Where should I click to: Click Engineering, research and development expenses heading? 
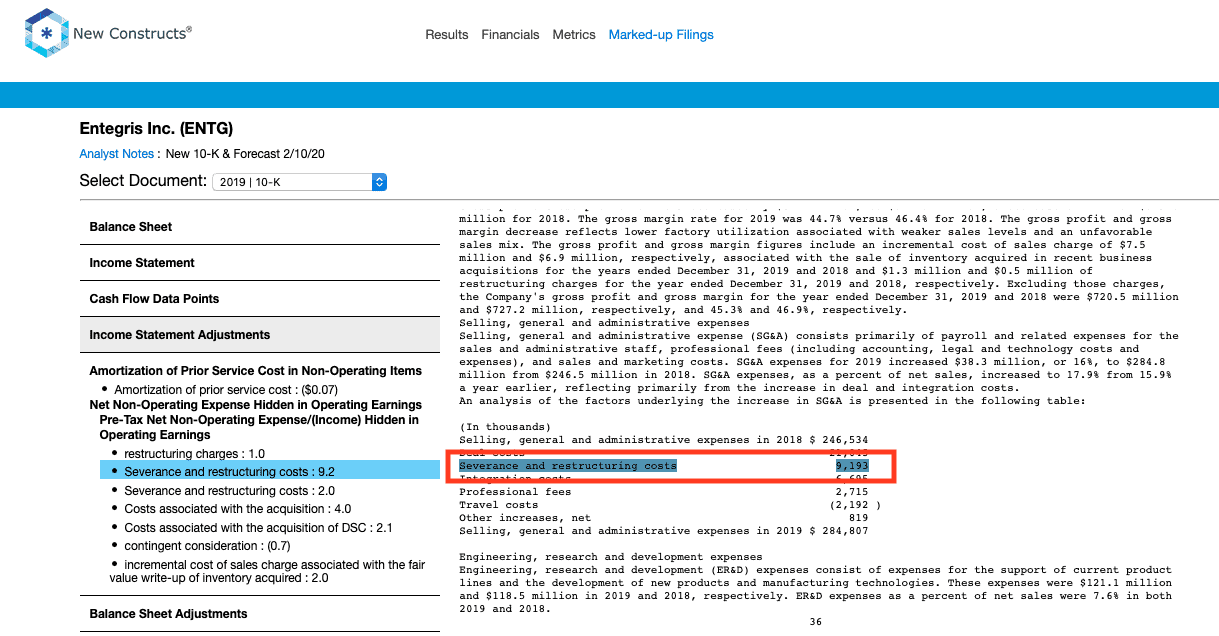click(610, 557)
